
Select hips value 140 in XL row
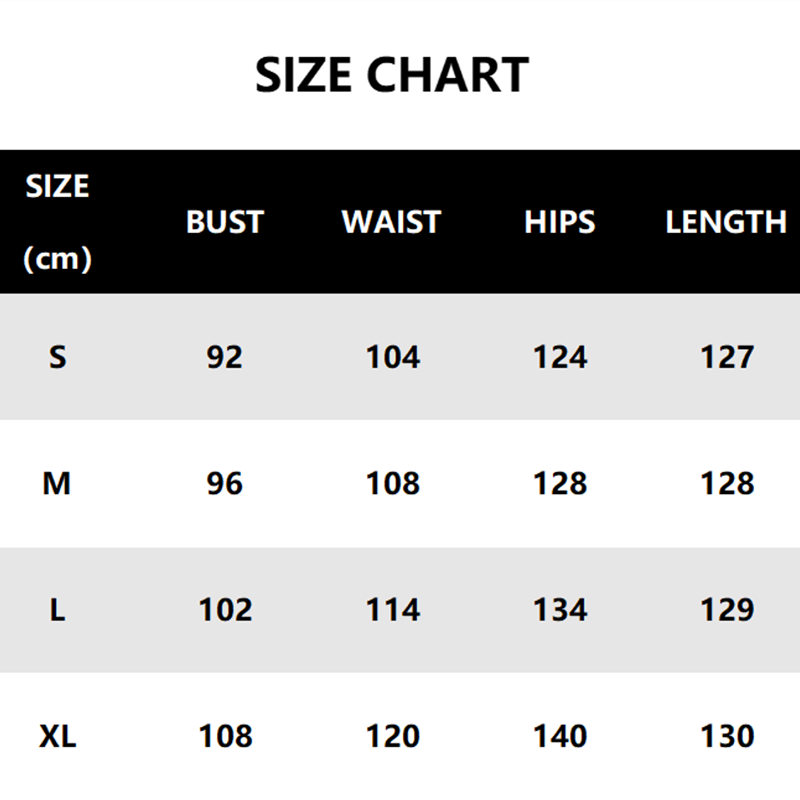click(x=560, y=737)
